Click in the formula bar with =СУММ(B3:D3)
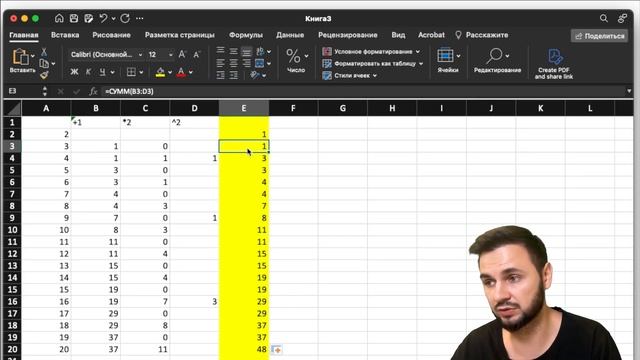The width and height of the screenshot is (640, 360). tap(363, 91)
